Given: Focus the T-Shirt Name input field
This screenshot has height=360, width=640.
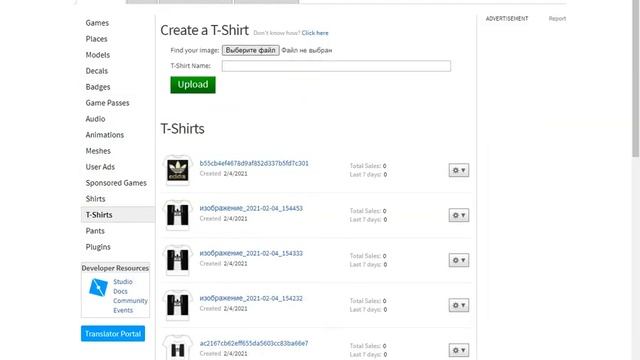Looking at the screenshot, I should point(336,66).
